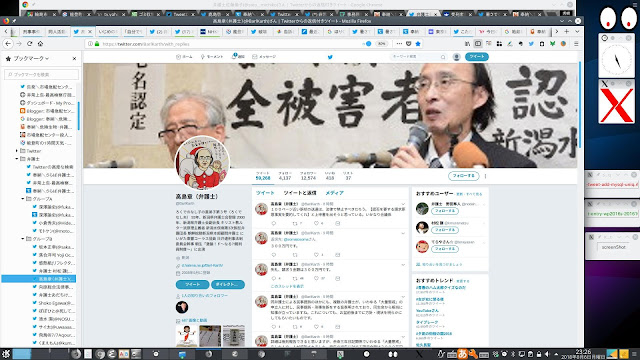Follow suggested user てるやさん

pyautogui.click(x=445, y=249)
